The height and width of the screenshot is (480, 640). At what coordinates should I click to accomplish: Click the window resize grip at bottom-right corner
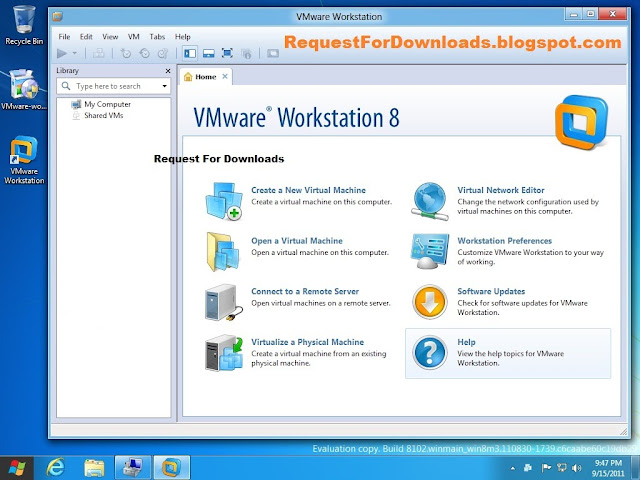click(x=623, y=431)
